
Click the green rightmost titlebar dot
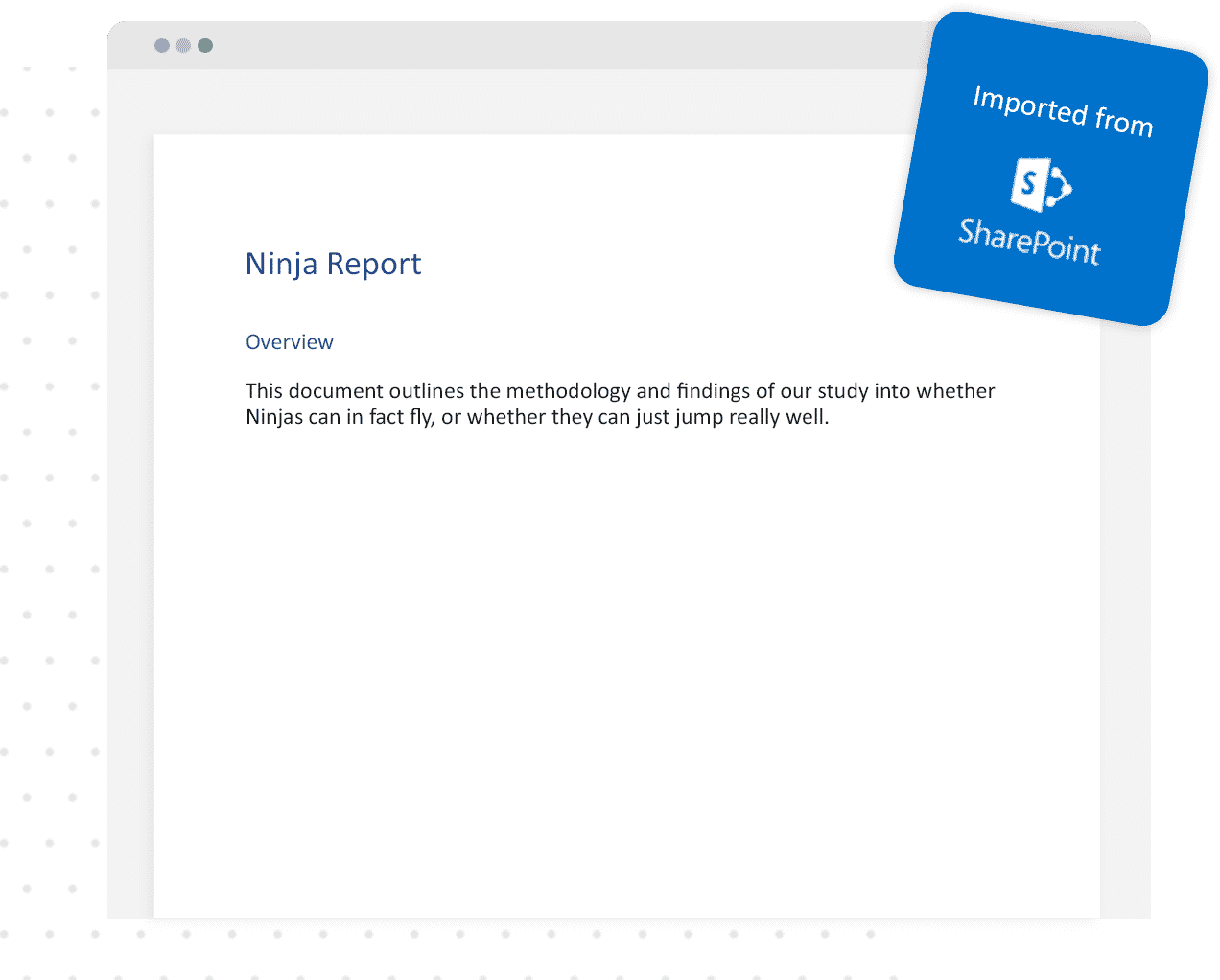pos(204,44)
